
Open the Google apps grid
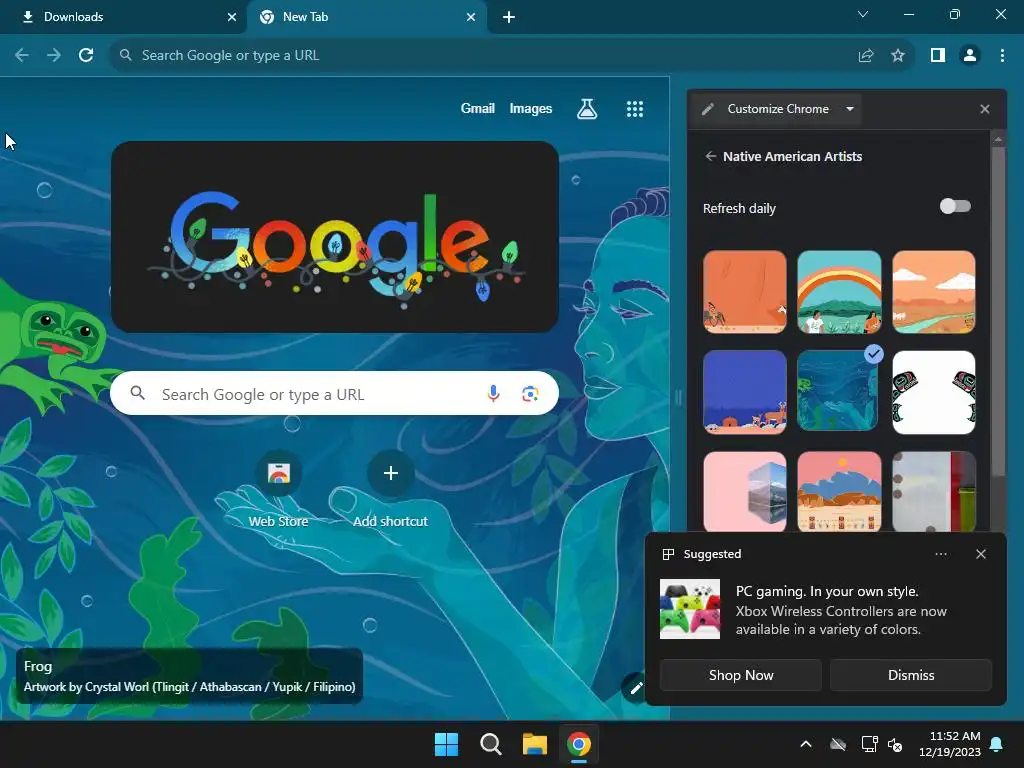pos(635,108)
